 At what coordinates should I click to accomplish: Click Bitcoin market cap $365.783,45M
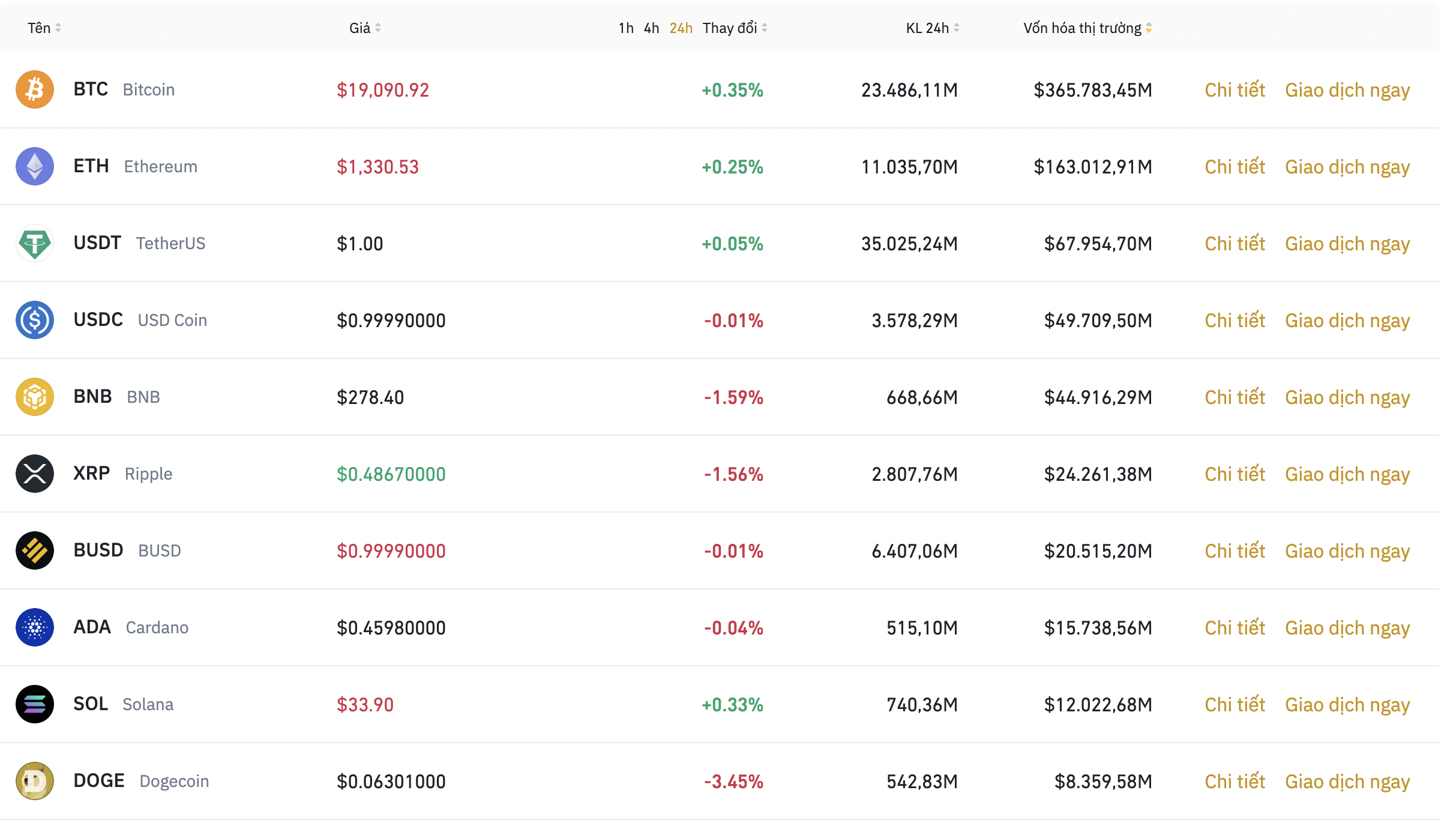1093,90
